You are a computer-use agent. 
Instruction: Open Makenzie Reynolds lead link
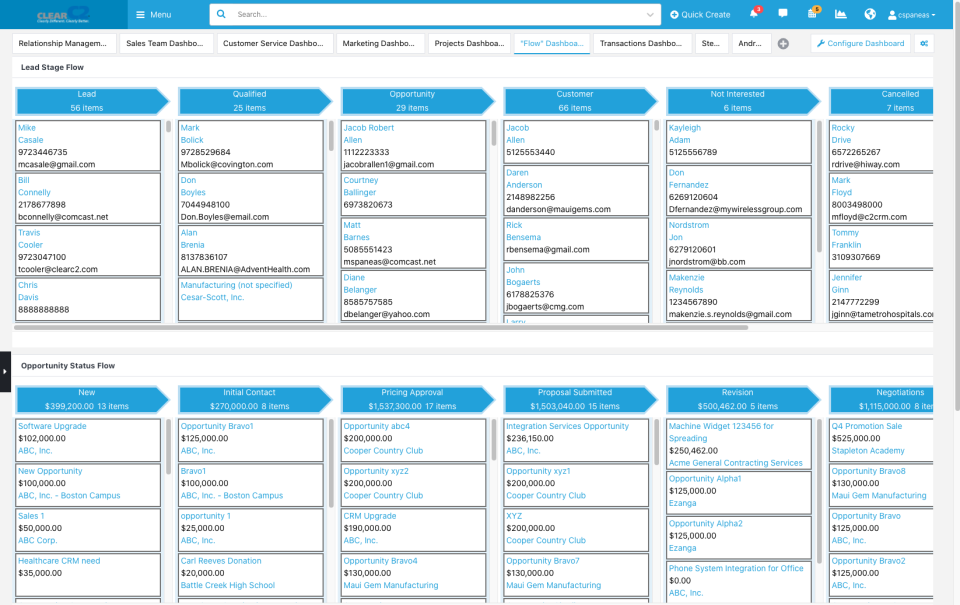point(686,277)
